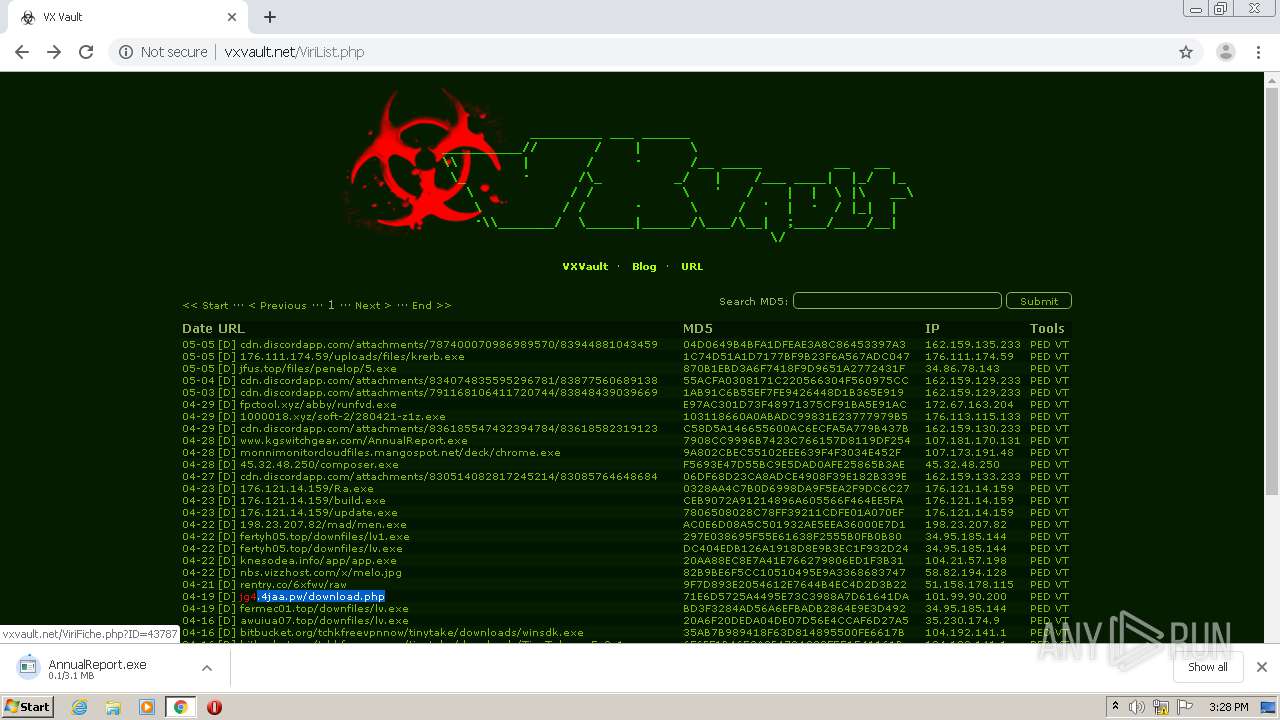
Task: Switch to Chrome taskbar icon
Action: 180,707
